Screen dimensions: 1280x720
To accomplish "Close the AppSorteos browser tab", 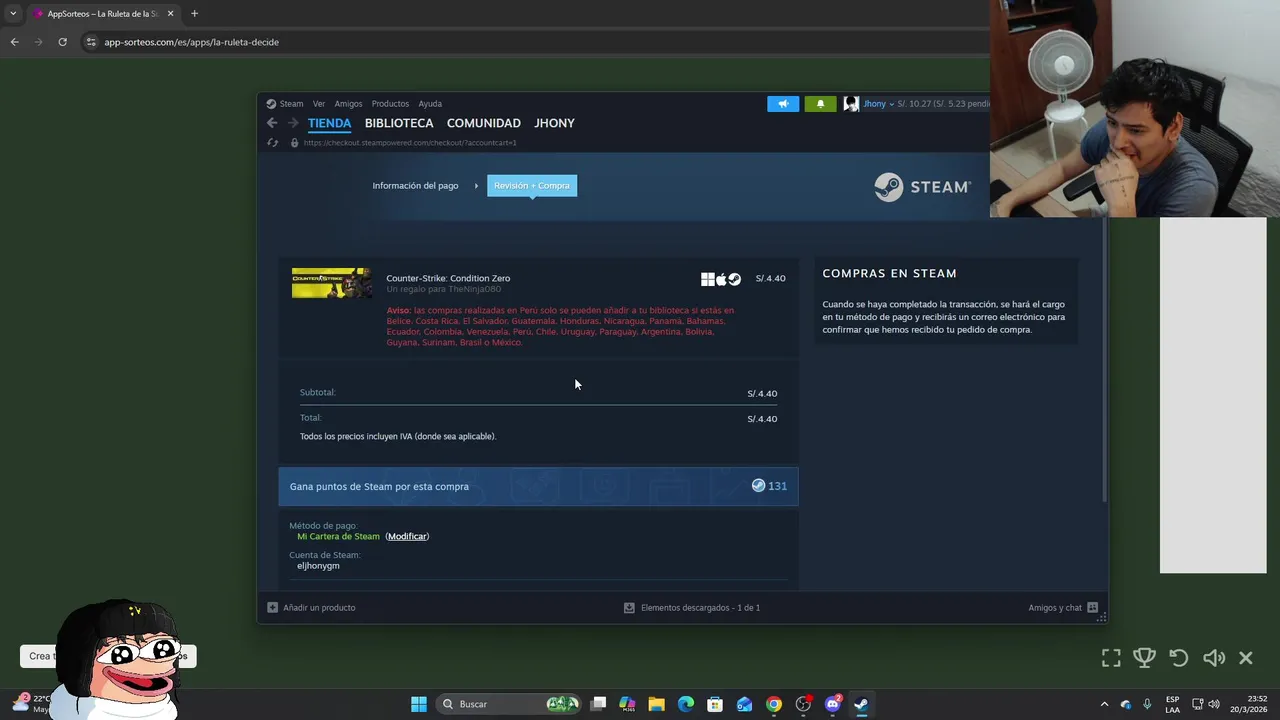I will pos(170,14).
